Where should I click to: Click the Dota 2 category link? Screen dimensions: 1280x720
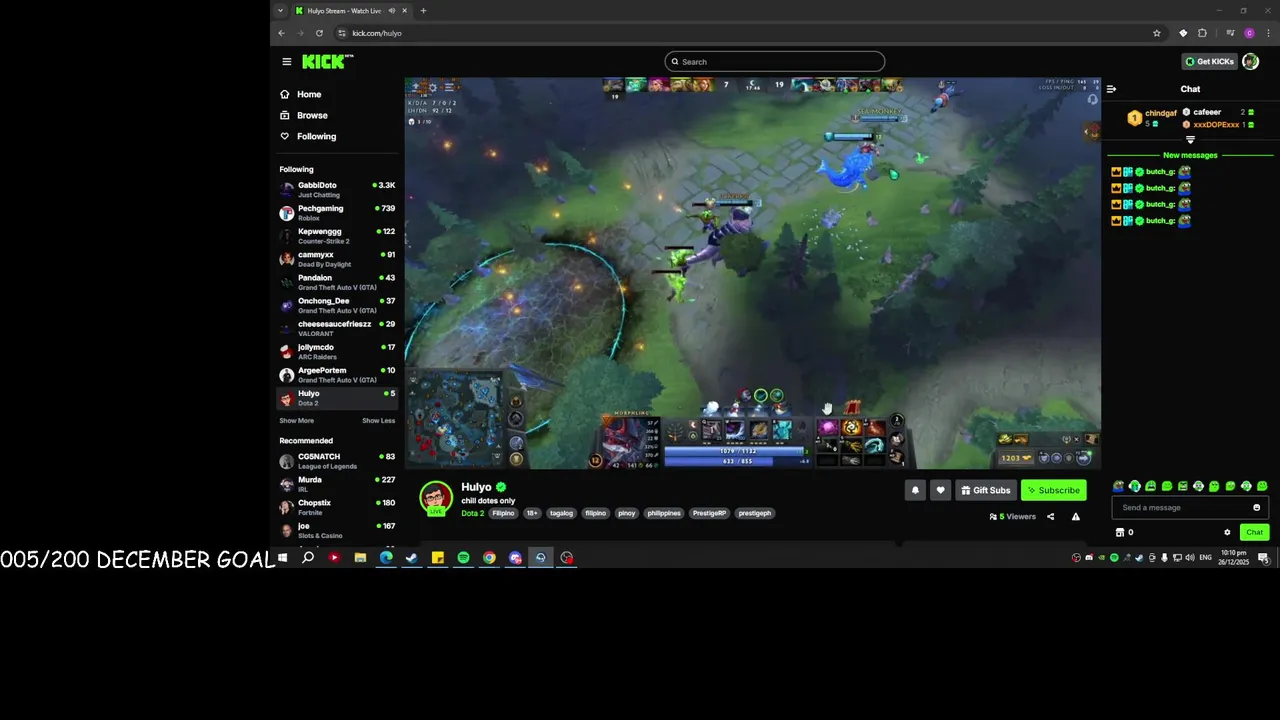pos(472,513)
